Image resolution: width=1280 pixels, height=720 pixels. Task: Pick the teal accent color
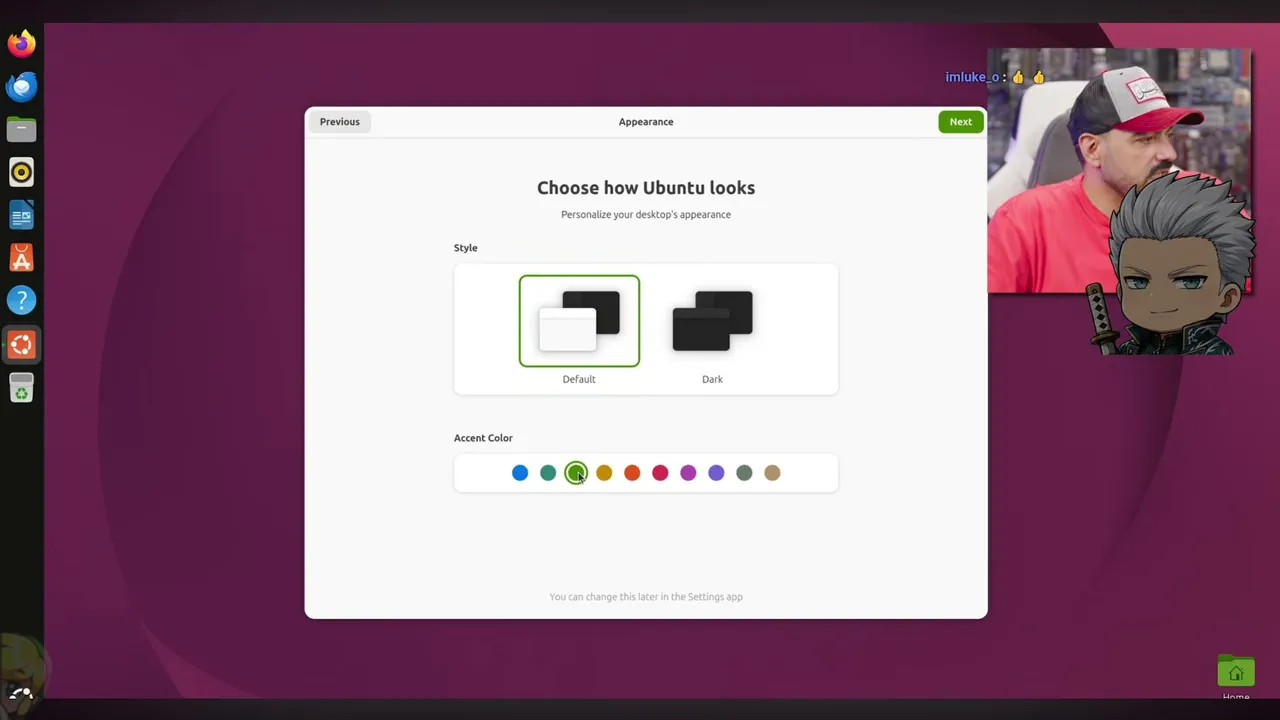(548, 473)
